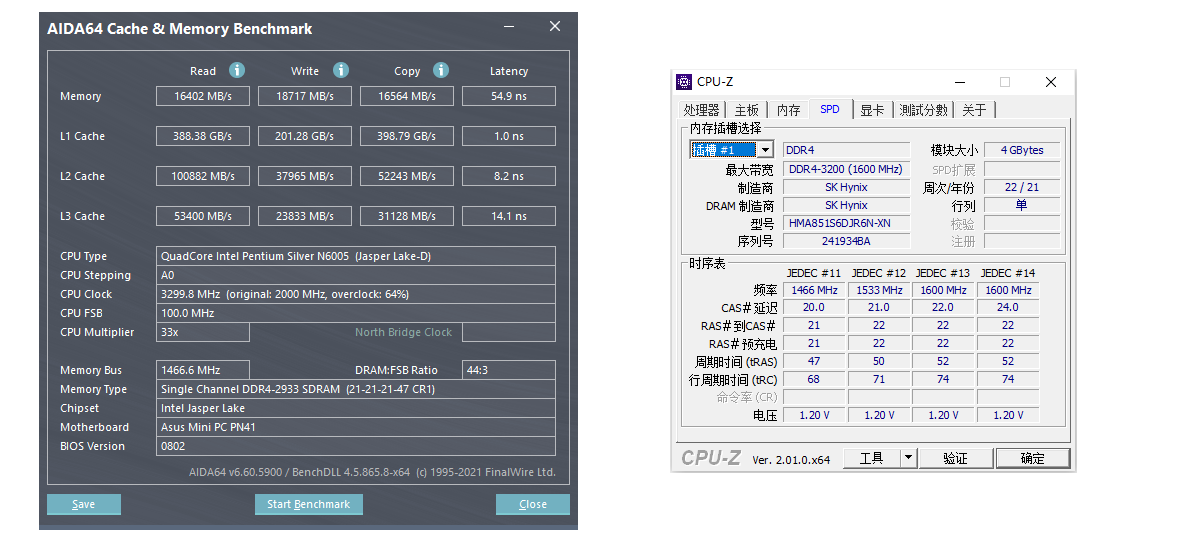Click the Close button in AIDA64

[532, 505]
